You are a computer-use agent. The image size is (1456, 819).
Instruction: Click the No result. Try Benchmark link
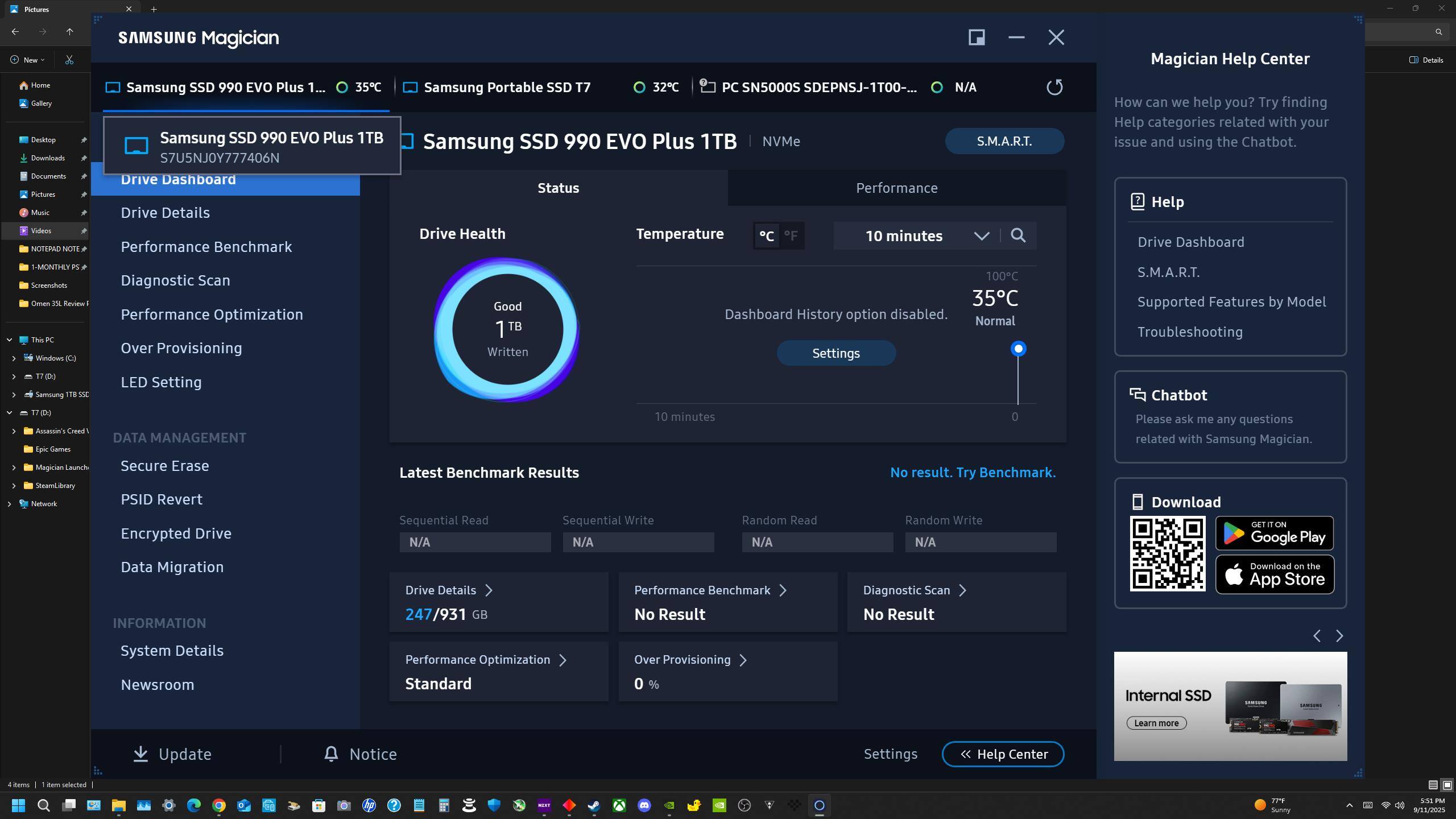pos(973,473)
